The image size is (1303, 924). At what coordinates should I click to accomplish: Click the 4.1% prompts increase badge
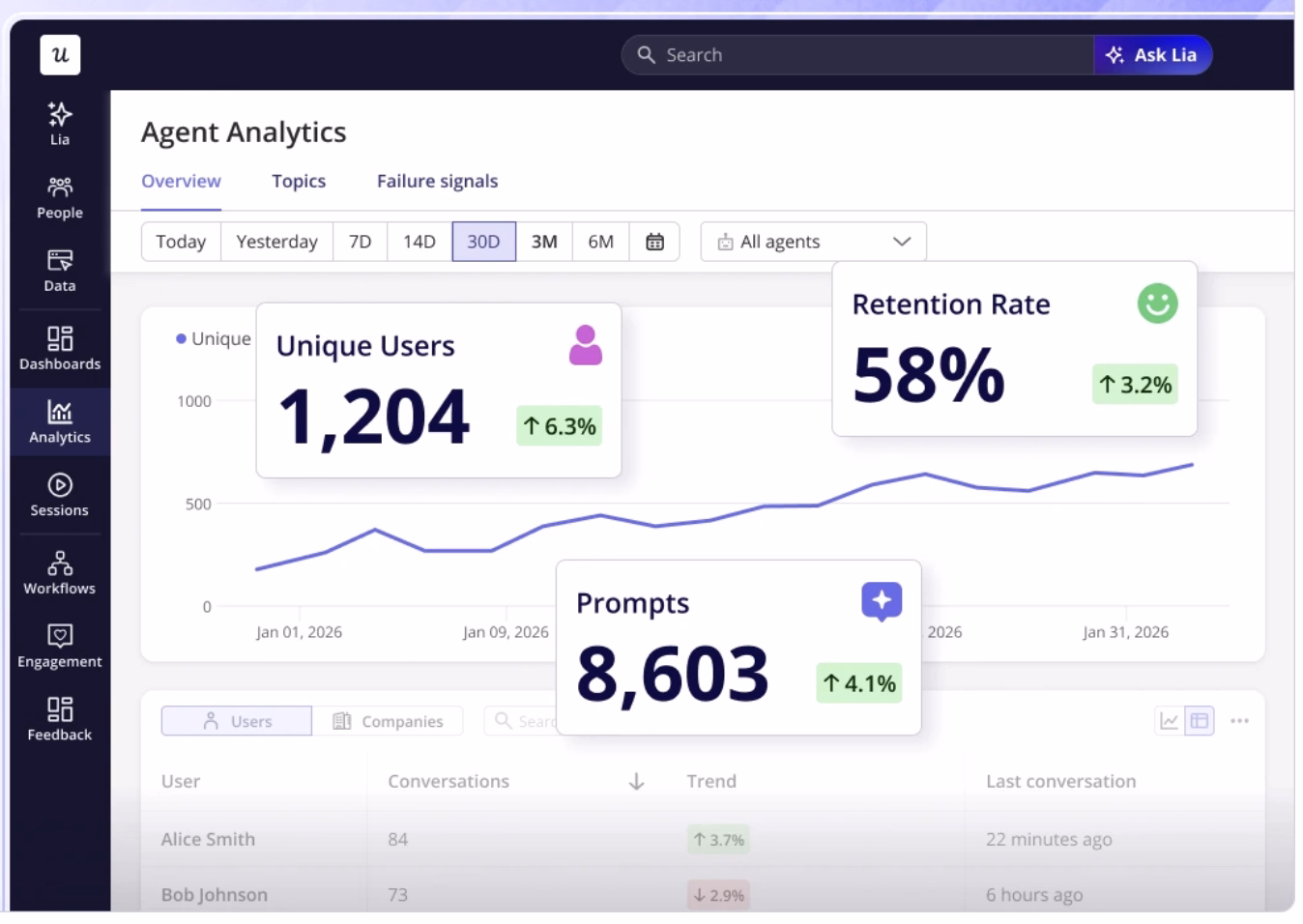(859, 683)
